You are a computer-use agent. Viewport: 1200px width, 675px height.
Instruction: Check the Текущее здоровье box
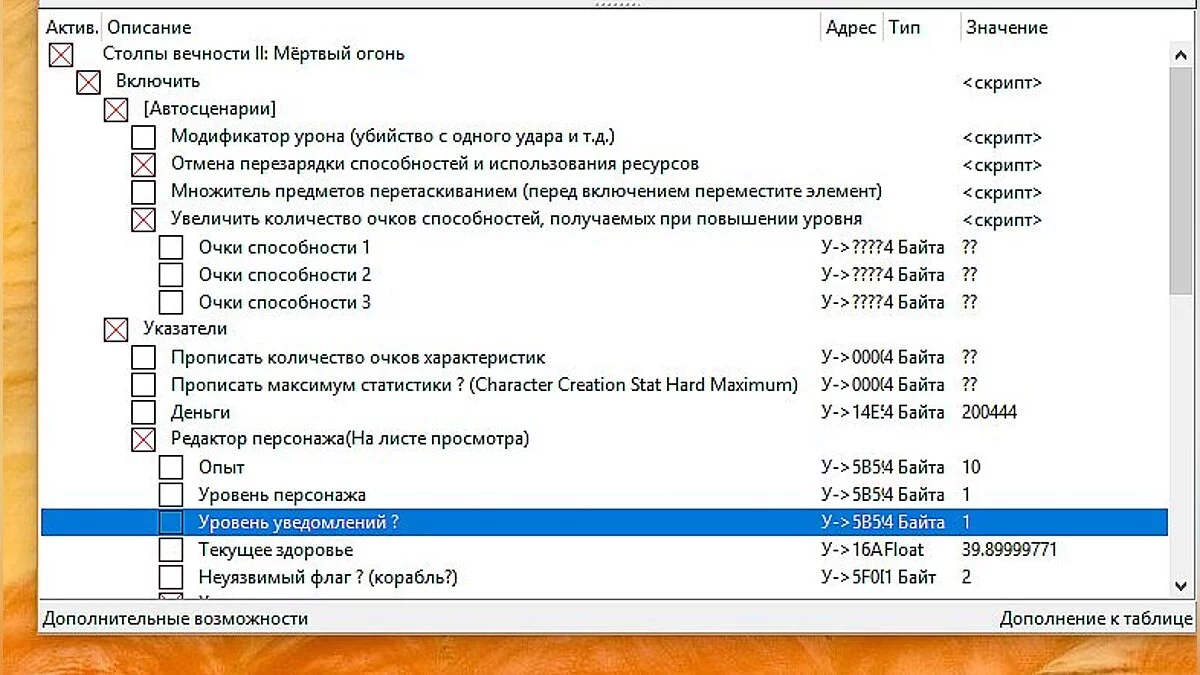click(171, 550)
